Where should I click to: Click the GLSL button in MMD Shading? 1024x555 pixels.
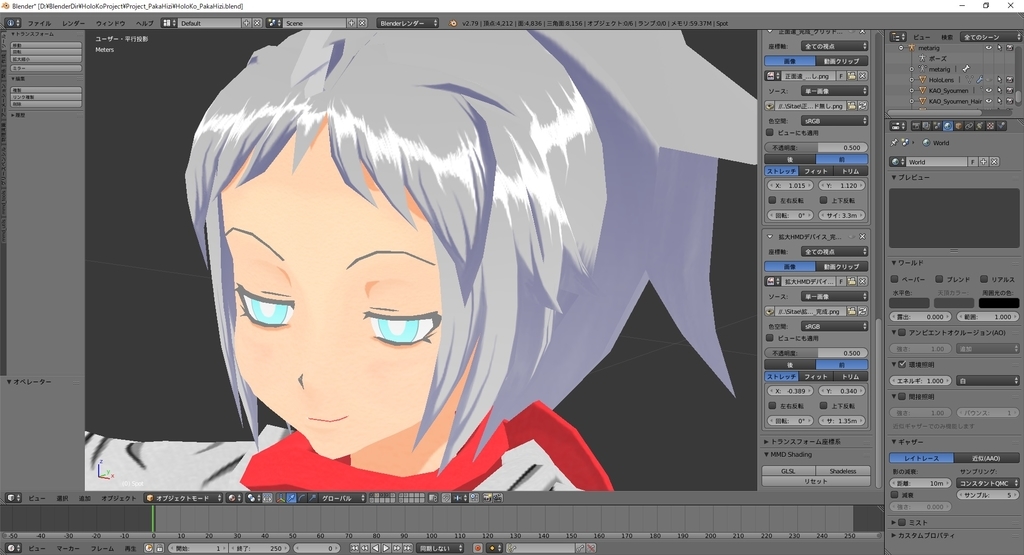click(x=788, y=471)
